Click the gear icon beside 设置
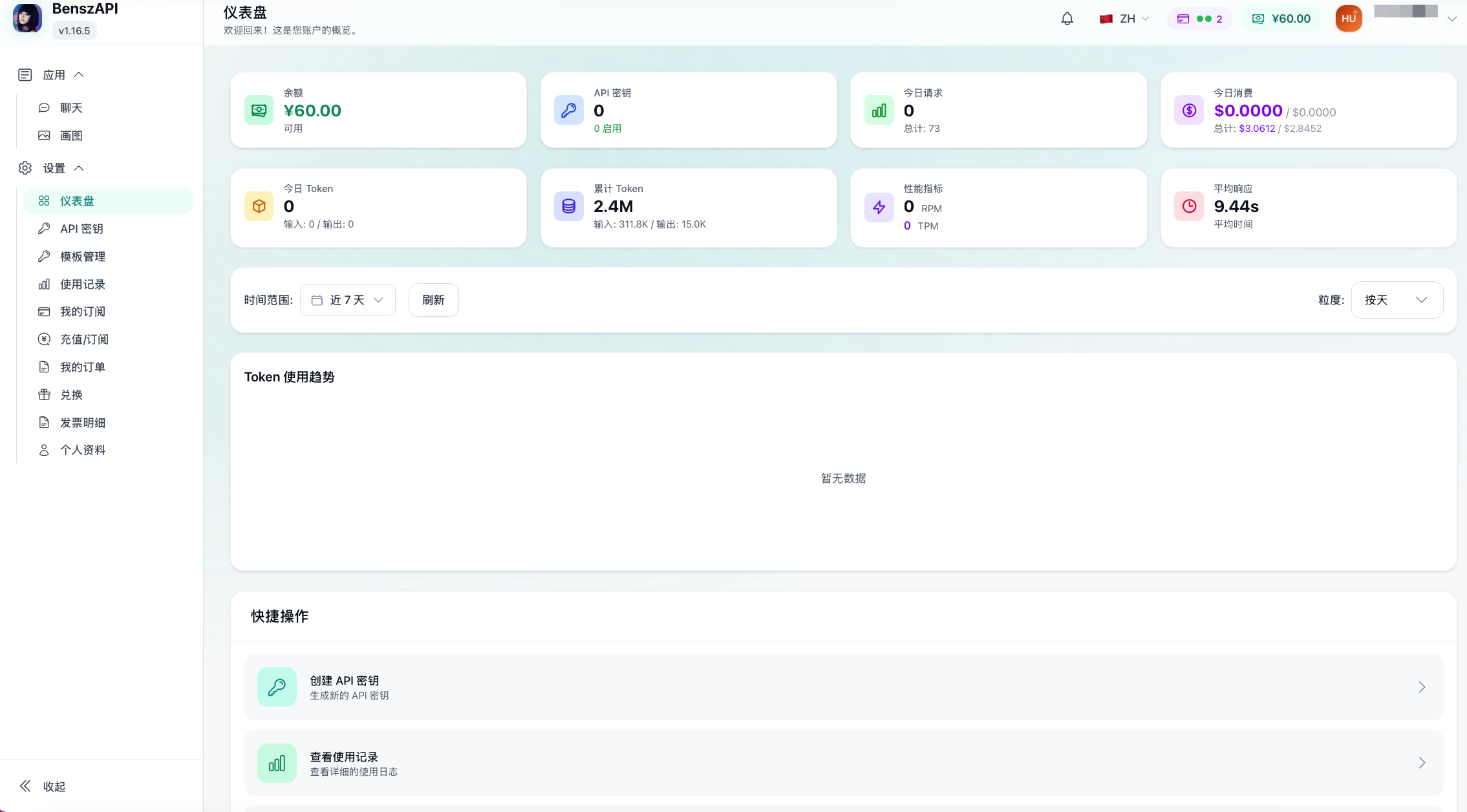The height and width of the screenshot is (812, 1467). (25, 168)
